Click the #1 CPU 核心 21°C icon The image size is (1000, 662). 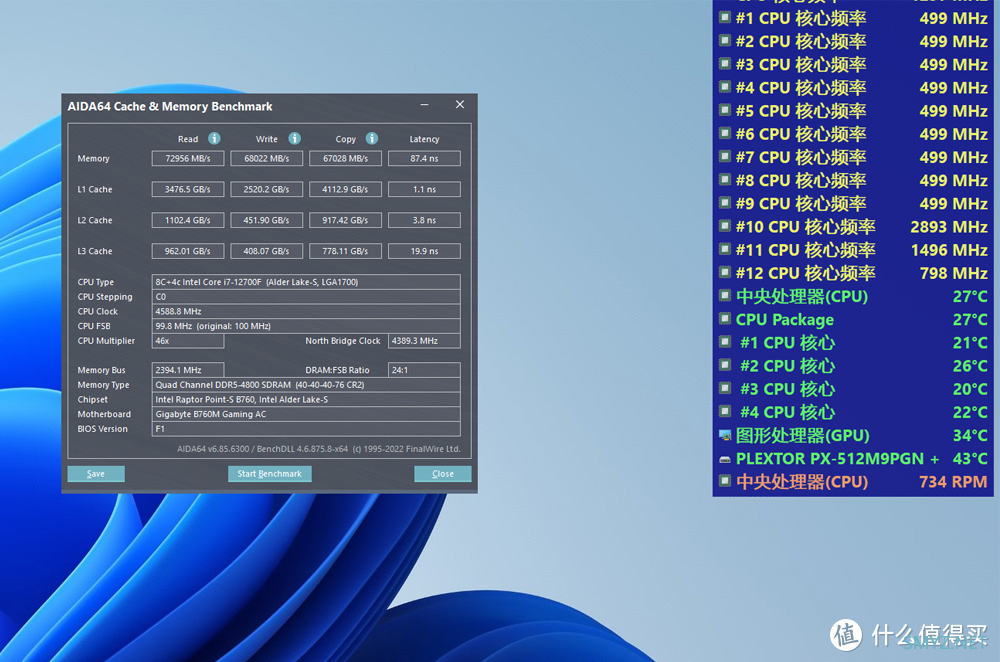[x=724, y=341]
